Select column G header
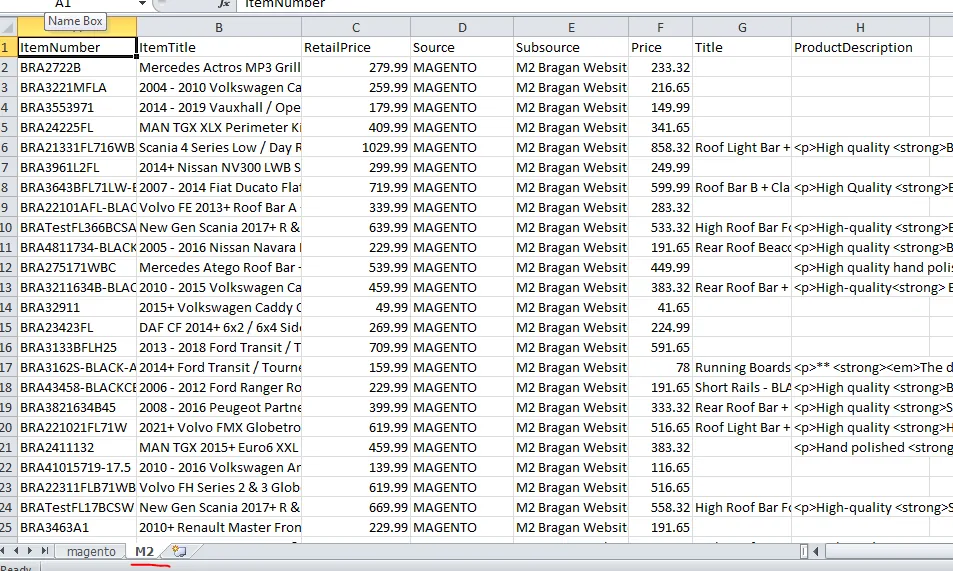Screen dimensions: 953x571 click(742, 27)
